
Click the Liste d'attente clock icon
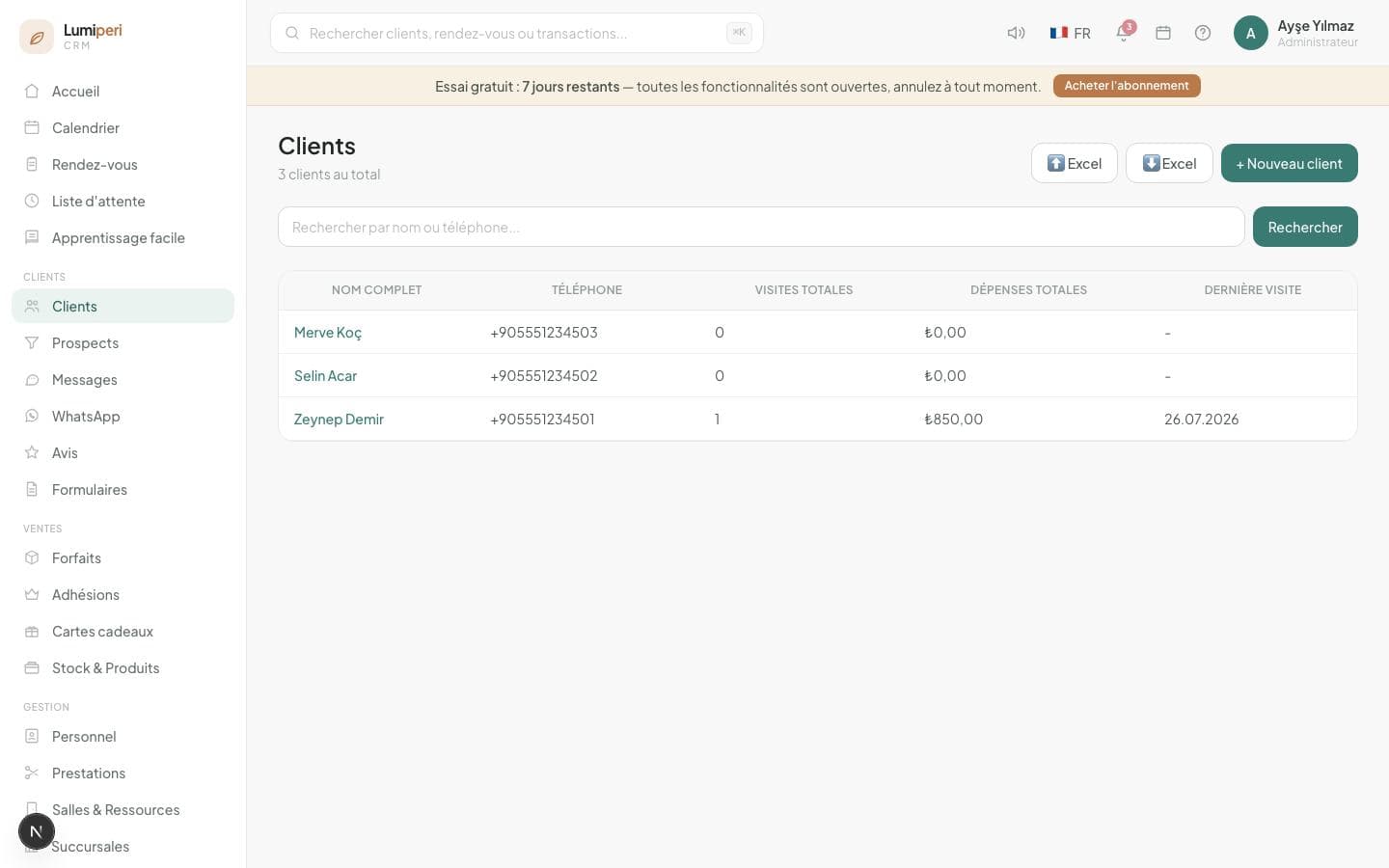[32, 201]
